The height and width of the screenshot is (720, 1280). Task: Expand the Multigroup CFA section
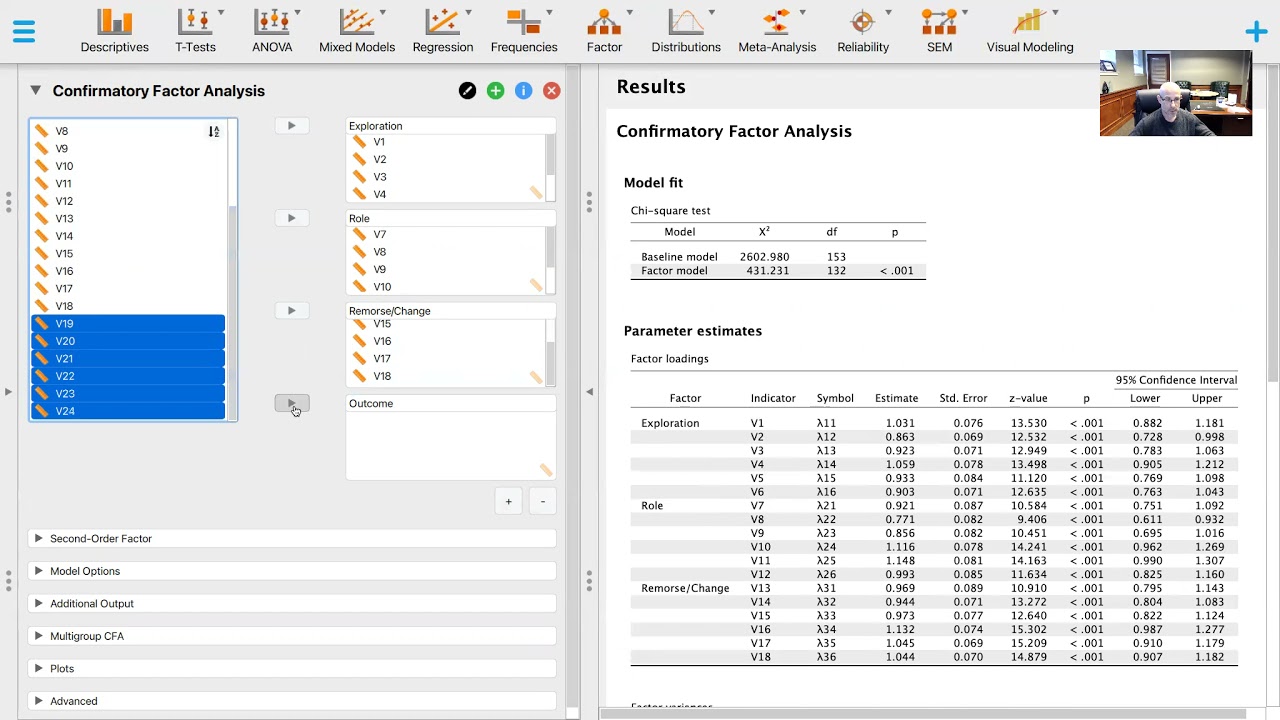point(292,636)
